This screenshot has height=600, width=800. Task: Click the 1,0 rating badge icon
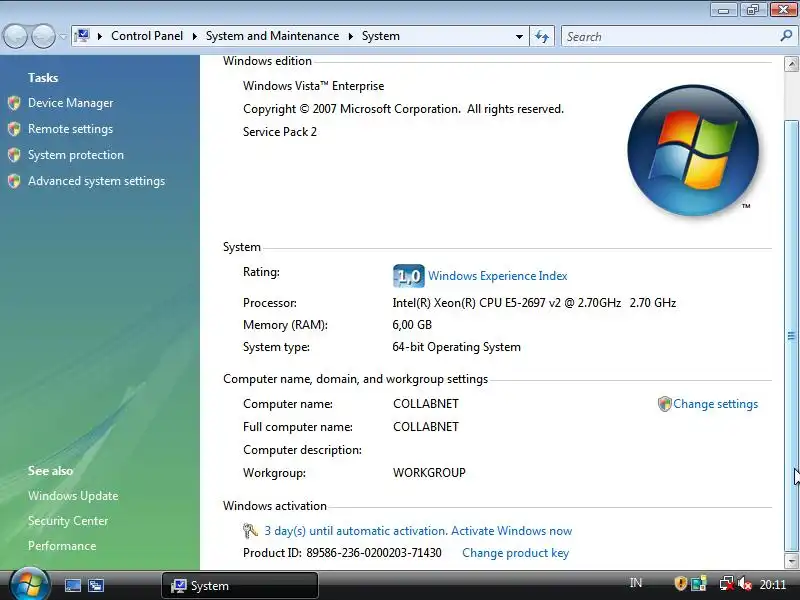pyautogui.click(x=409, y=276)
